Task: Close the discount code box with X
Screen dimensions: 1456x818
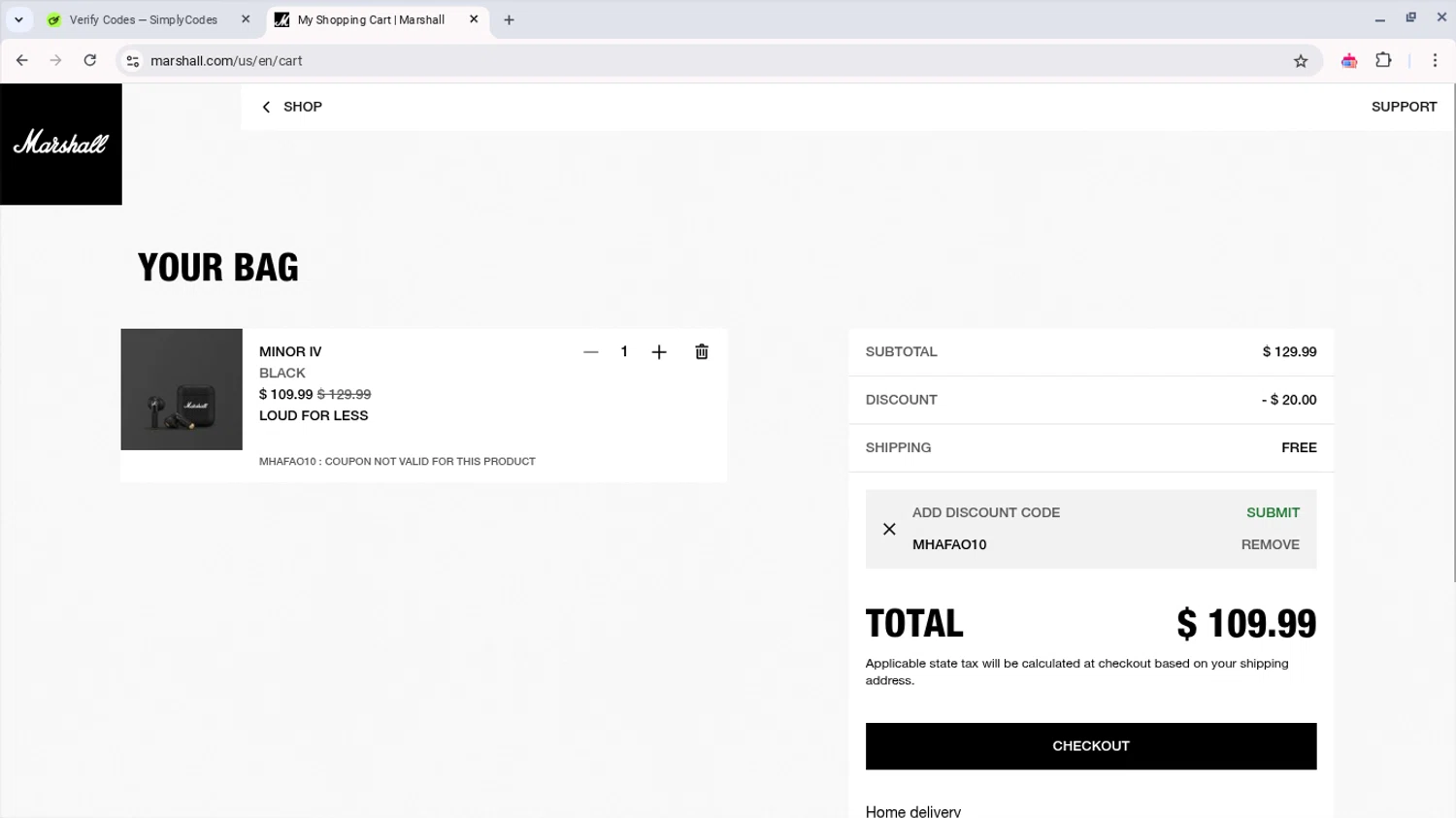Action: tap(889, 529)
